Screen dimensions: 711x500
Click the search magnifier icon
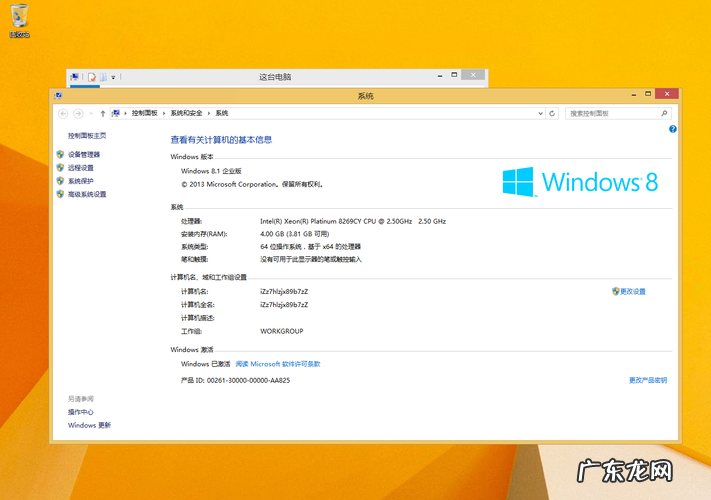664,113
